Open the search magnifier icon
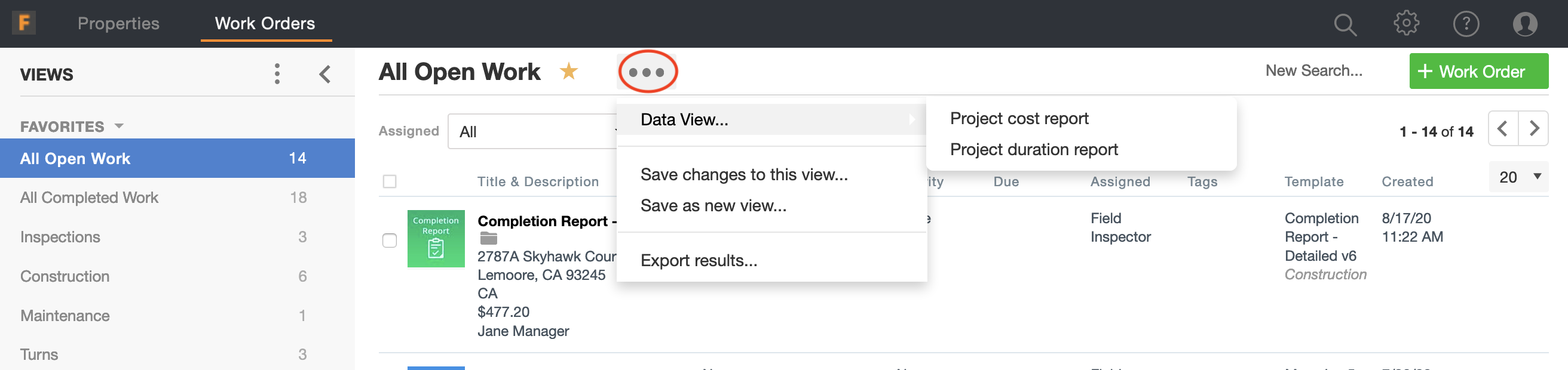1568x370 pixels. pyautogui.click(x=1345, y=24)
